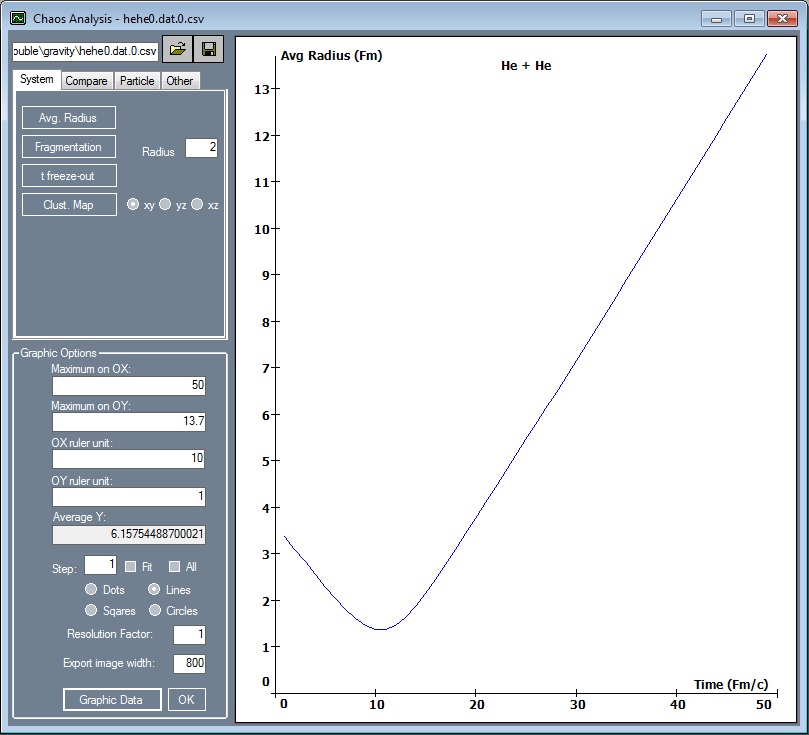This screenshot has width=809, height=735.
Task: Switch to the Compare tab
Action: coord(86,81)
